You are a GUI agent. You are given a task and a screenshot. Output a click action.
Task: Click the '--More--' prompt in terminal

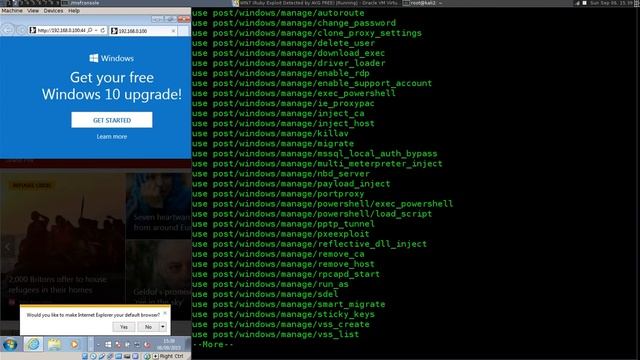213,344
